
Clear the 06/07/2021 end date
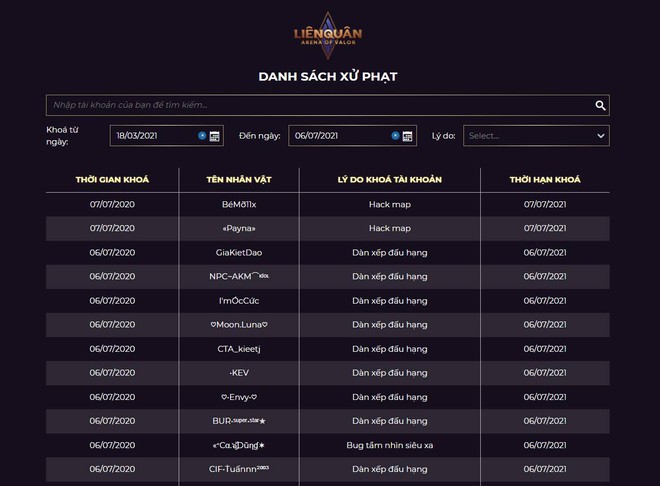click(395, 135)
